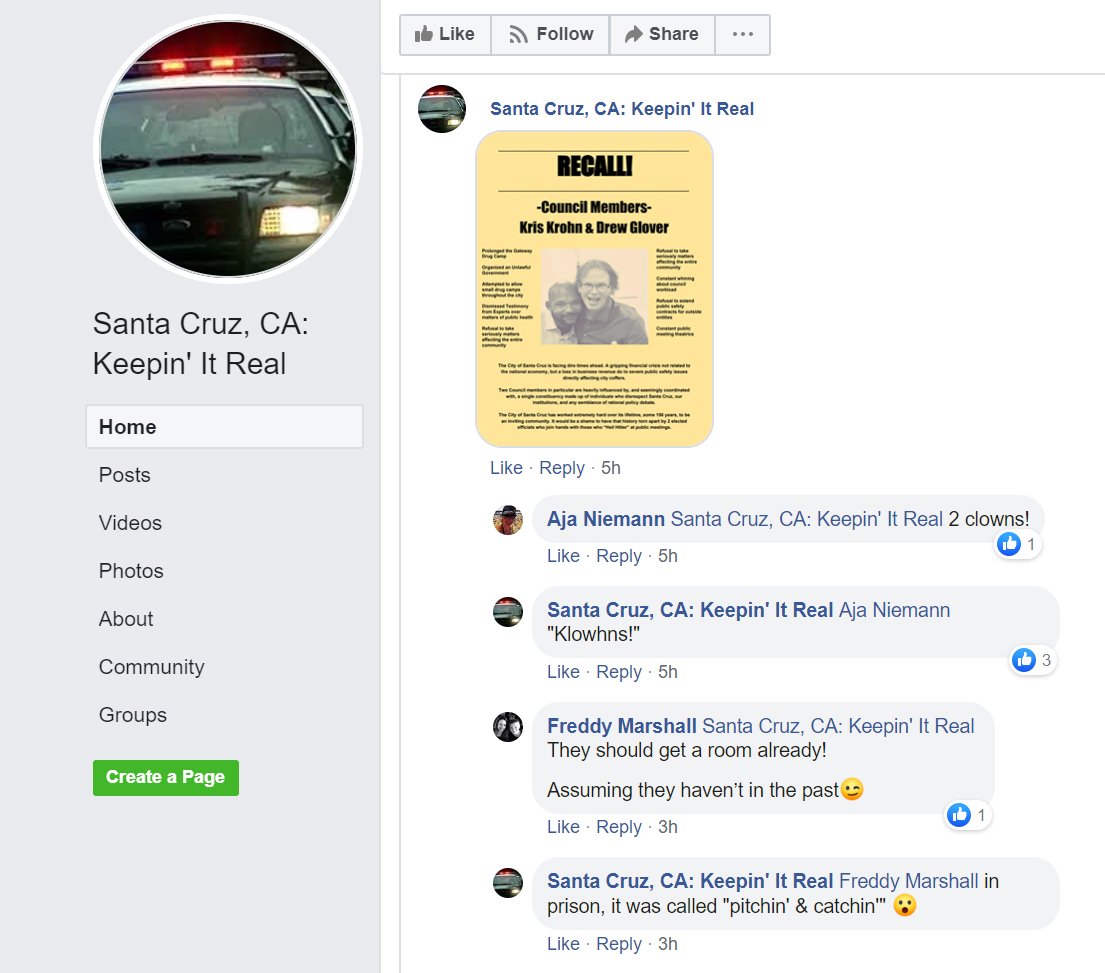This screenshot has width=1105, height=973.
Task: Open the RECALL flyer image
Action: coord(594,289)
